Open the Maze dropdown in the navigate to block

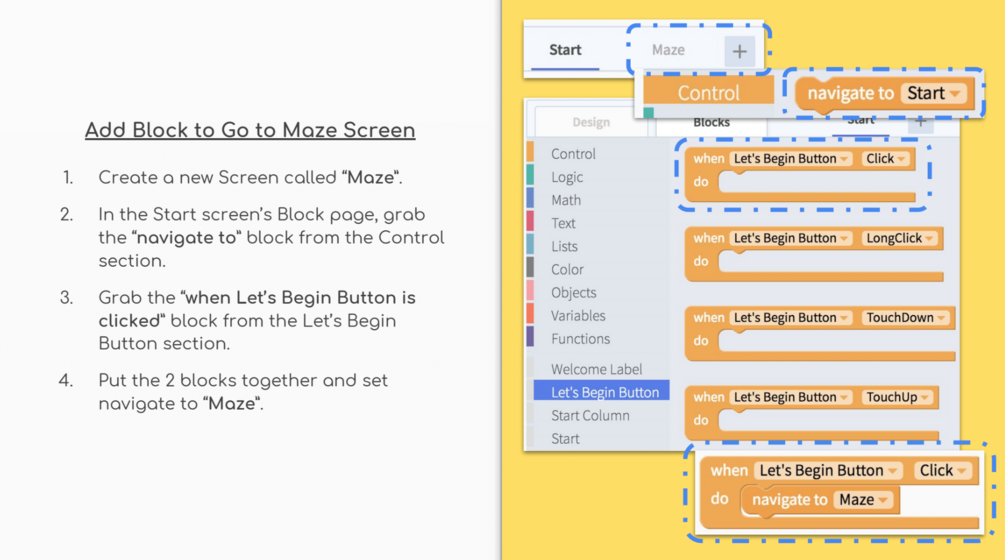tap(863, 500)
